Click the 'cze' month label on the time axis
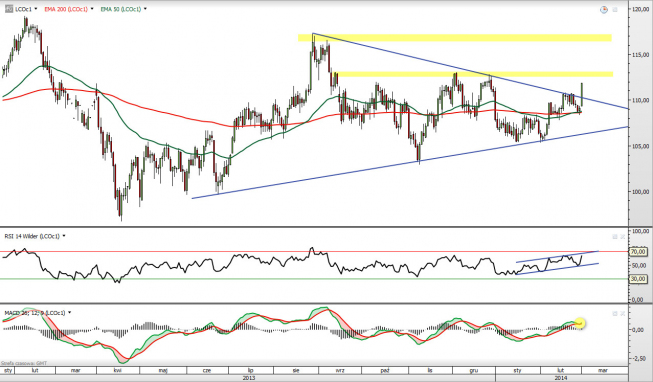 pos(207,370)
